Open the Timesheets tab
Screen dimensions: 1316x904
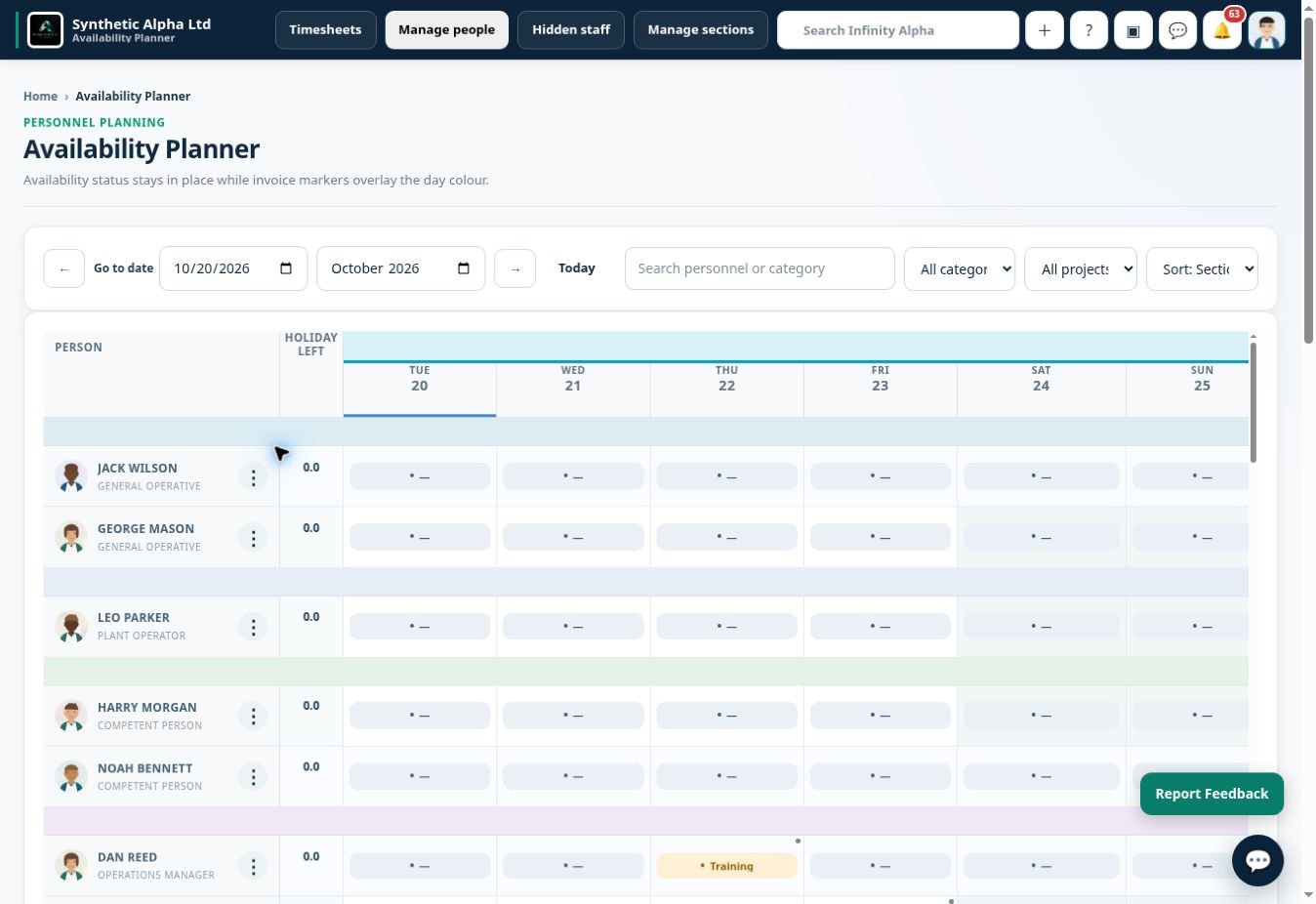point(325,30)
